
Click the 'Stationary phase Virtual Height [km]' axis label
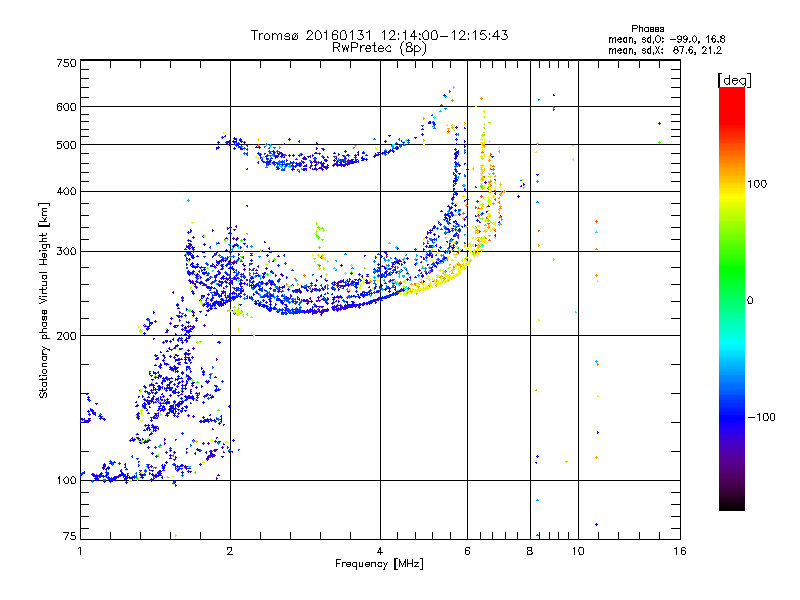[44, 300]
